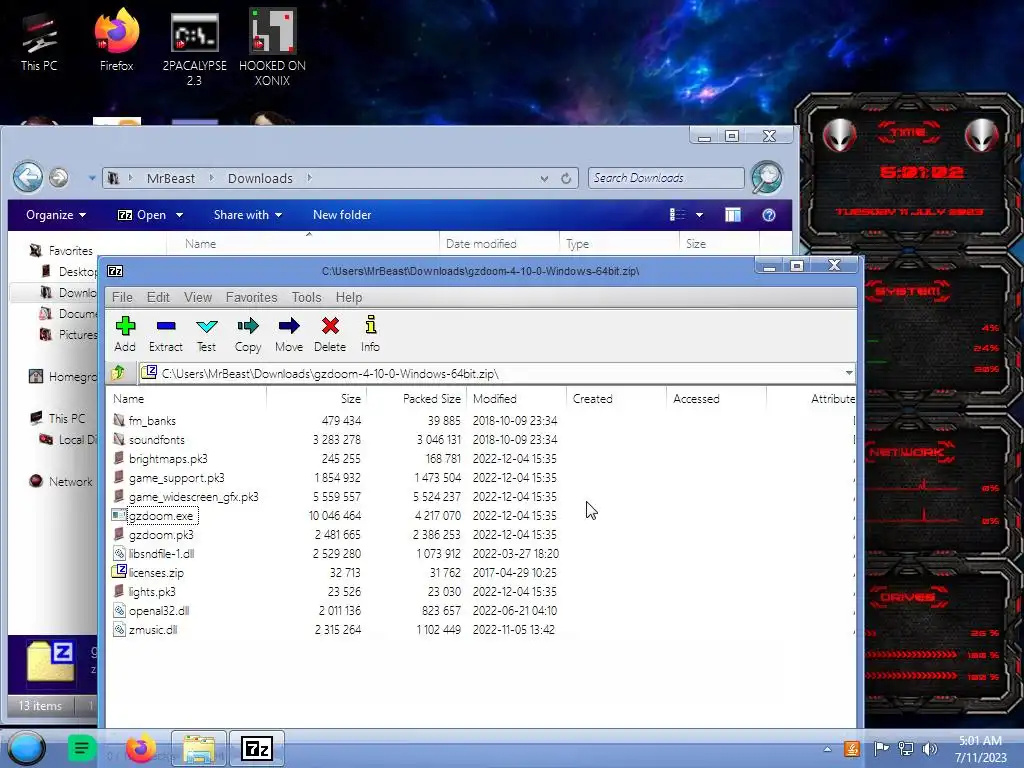Image resolution: width=1024 pixels, height=768 pixels.
Task: Open the Help menu in 7-Zip
Action: click(x=349, y=297)
